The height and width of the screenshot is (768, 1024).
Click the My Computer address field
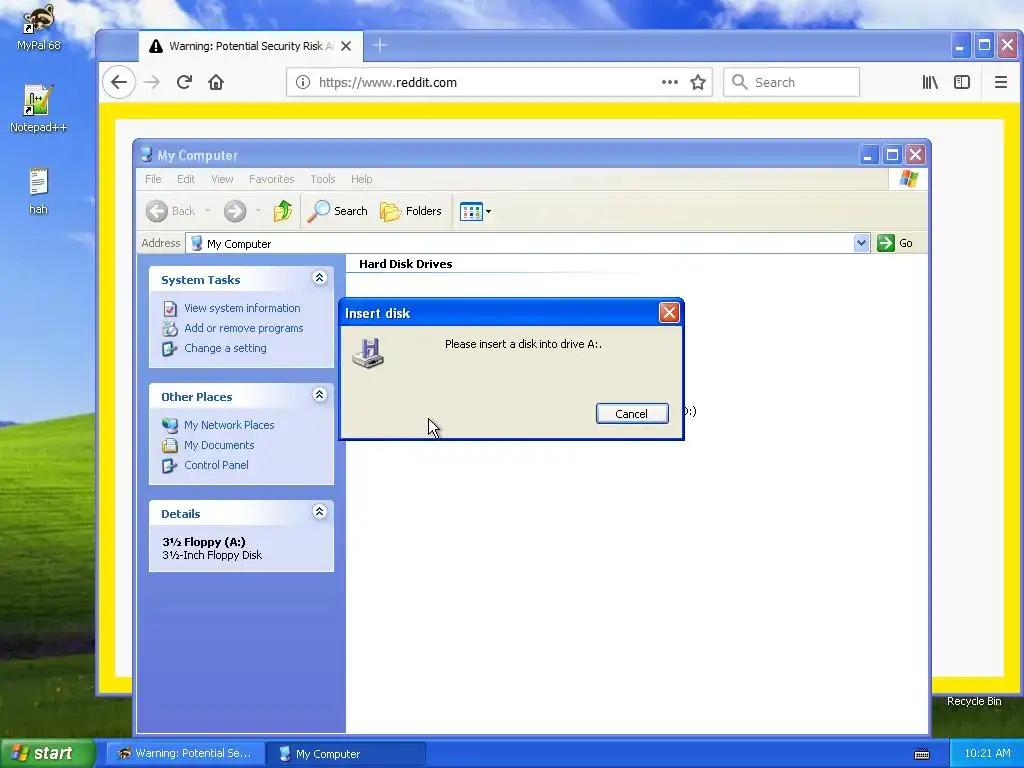[520, 244]
